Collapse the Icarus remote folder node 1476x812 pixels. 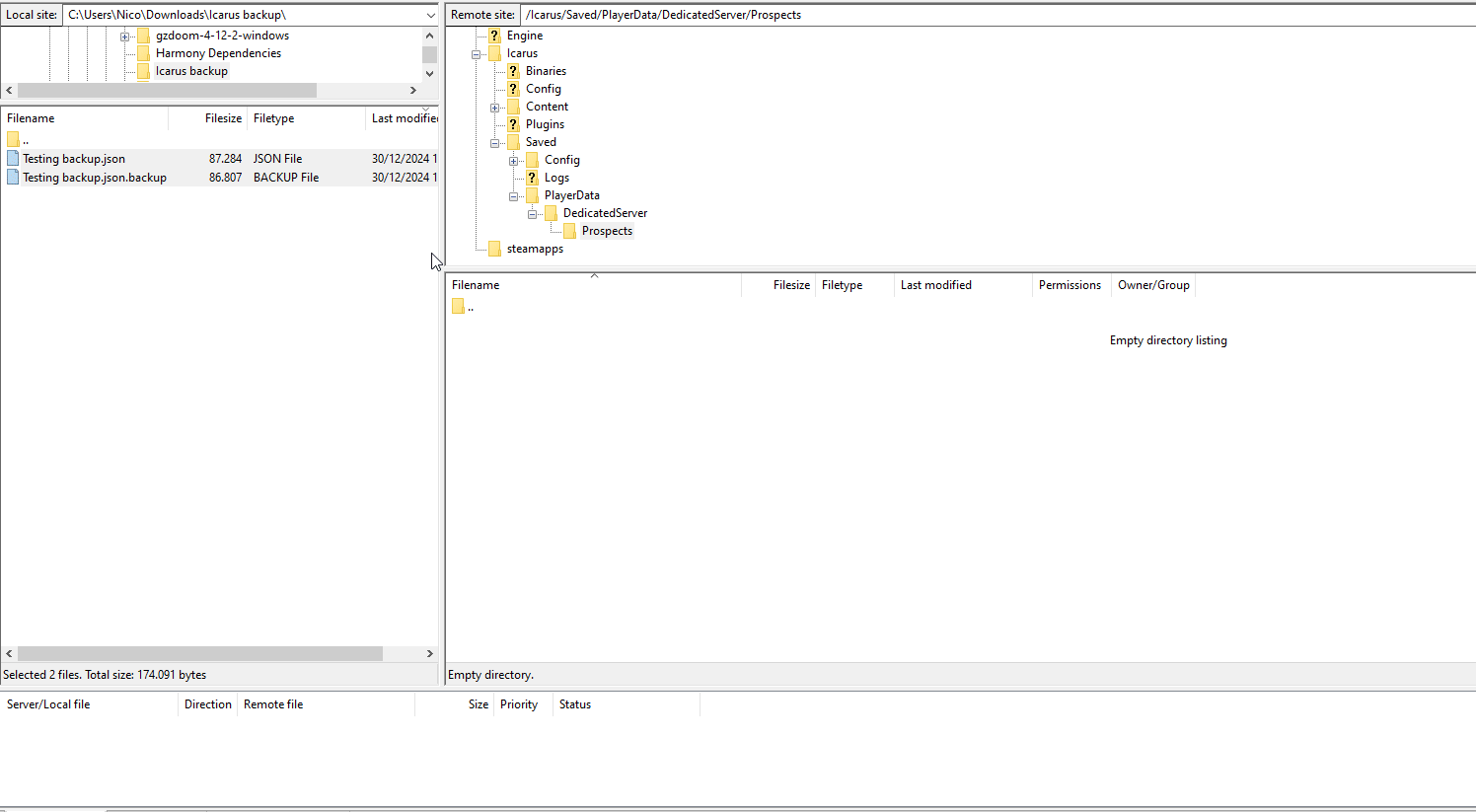[x=476, y=54]
